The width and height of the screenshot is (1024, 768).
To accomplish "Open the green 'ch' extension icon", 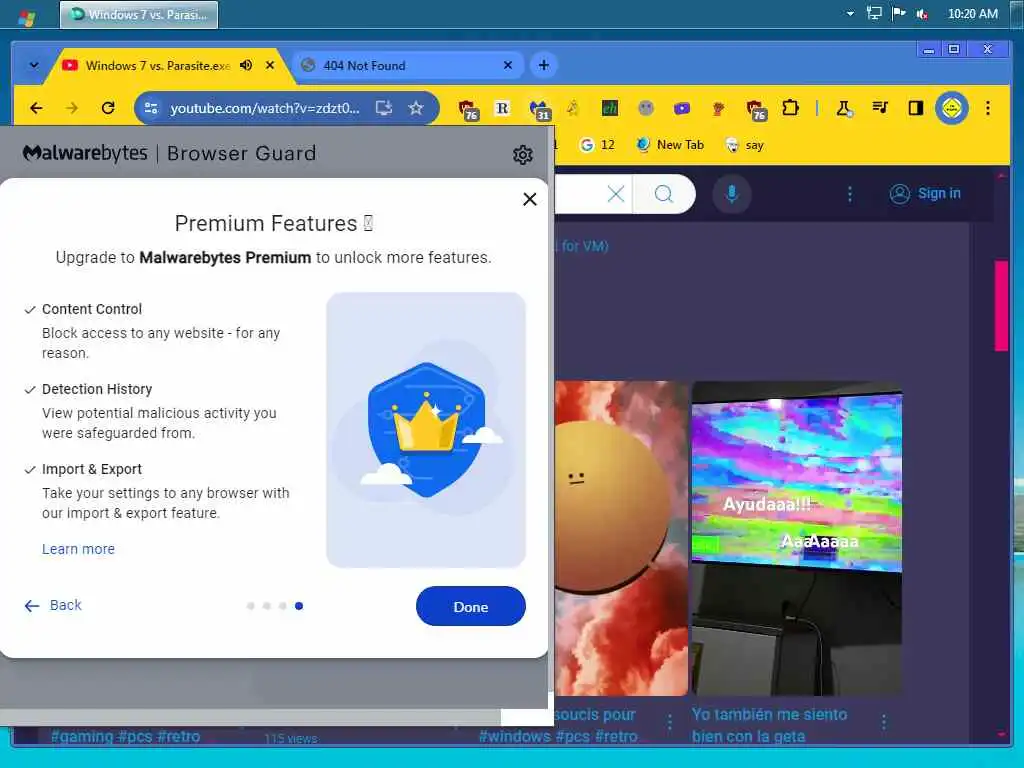I will tap(610, 108).
